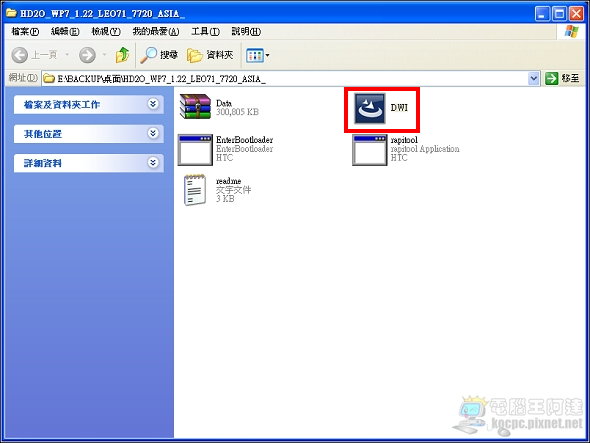Expand the 詳細資料 panel
590x443 pixels.
(x=88, y=163)
